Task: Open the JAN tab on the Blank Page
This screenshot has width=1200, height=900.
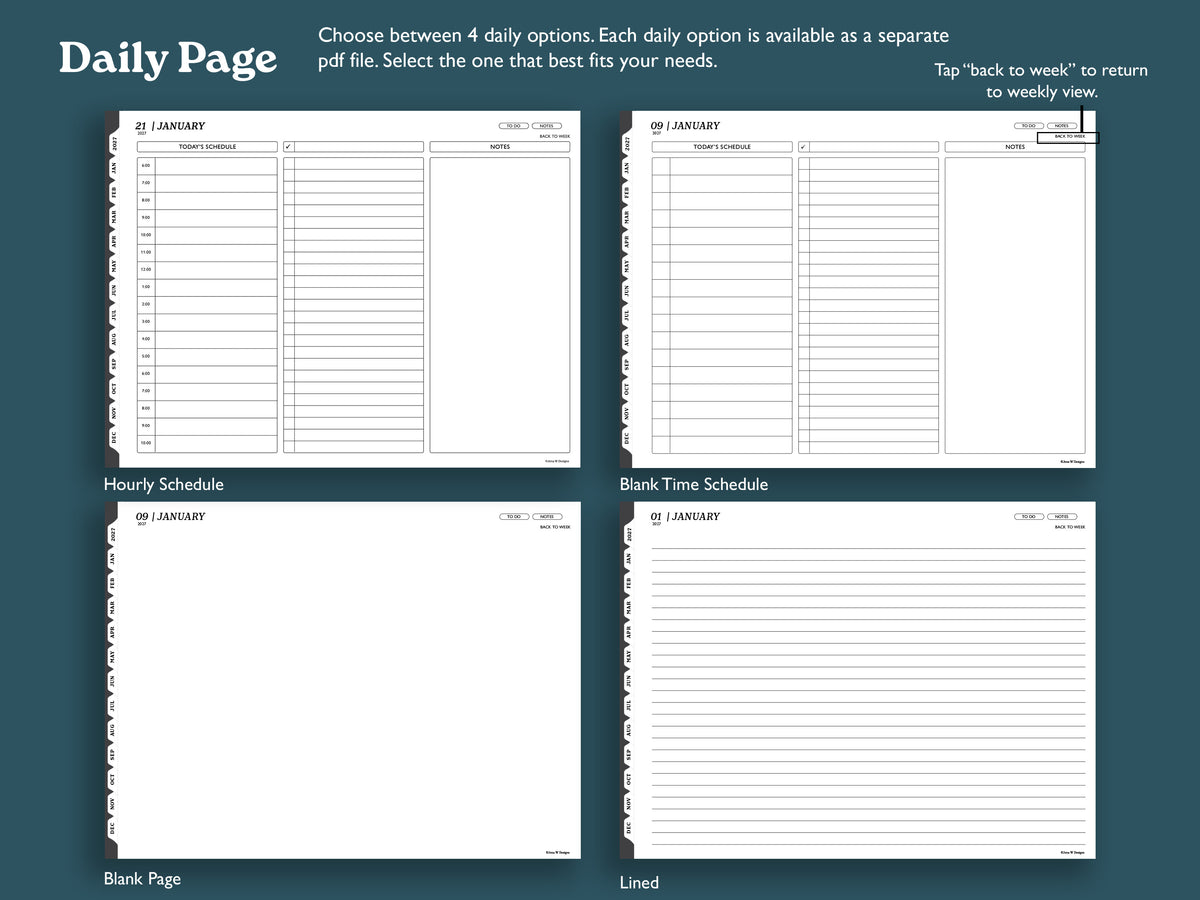Action: coord(113,559)
